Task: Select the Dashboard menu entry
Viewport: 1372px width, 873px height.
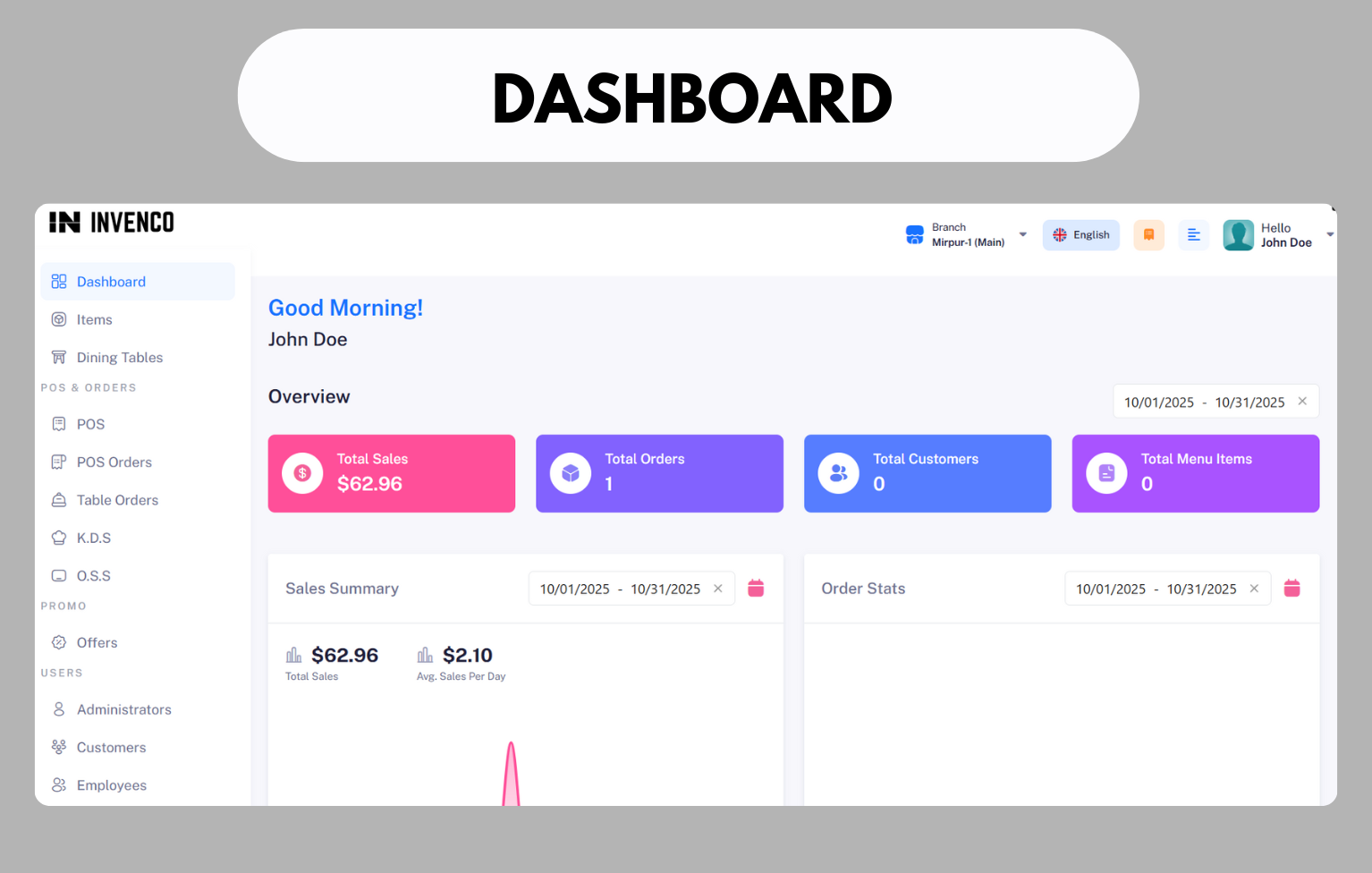Action: click(x=111, y=281)
